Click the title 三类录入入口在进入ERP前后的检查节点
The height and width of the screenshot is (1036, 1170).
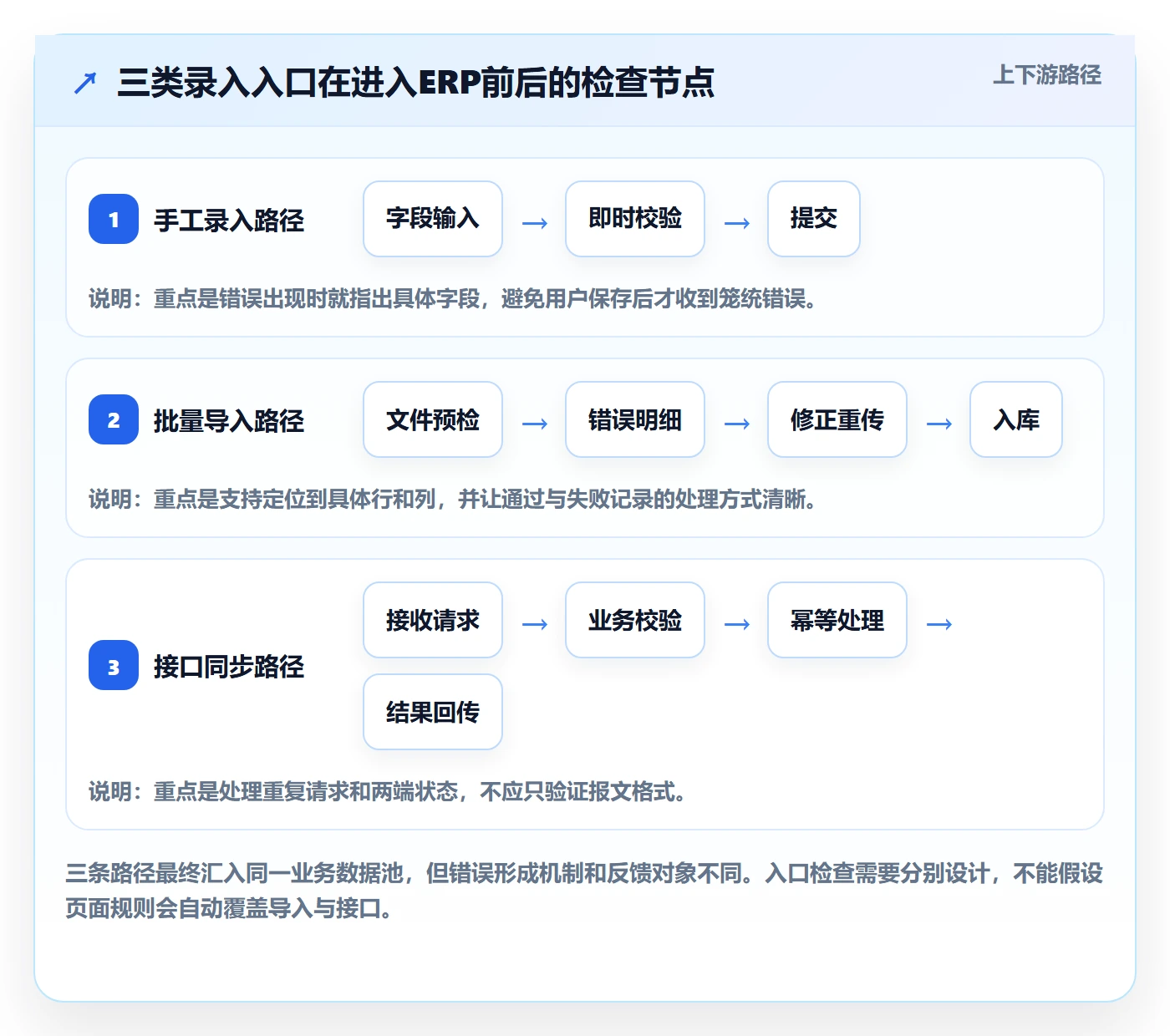[x=415, y=83]
